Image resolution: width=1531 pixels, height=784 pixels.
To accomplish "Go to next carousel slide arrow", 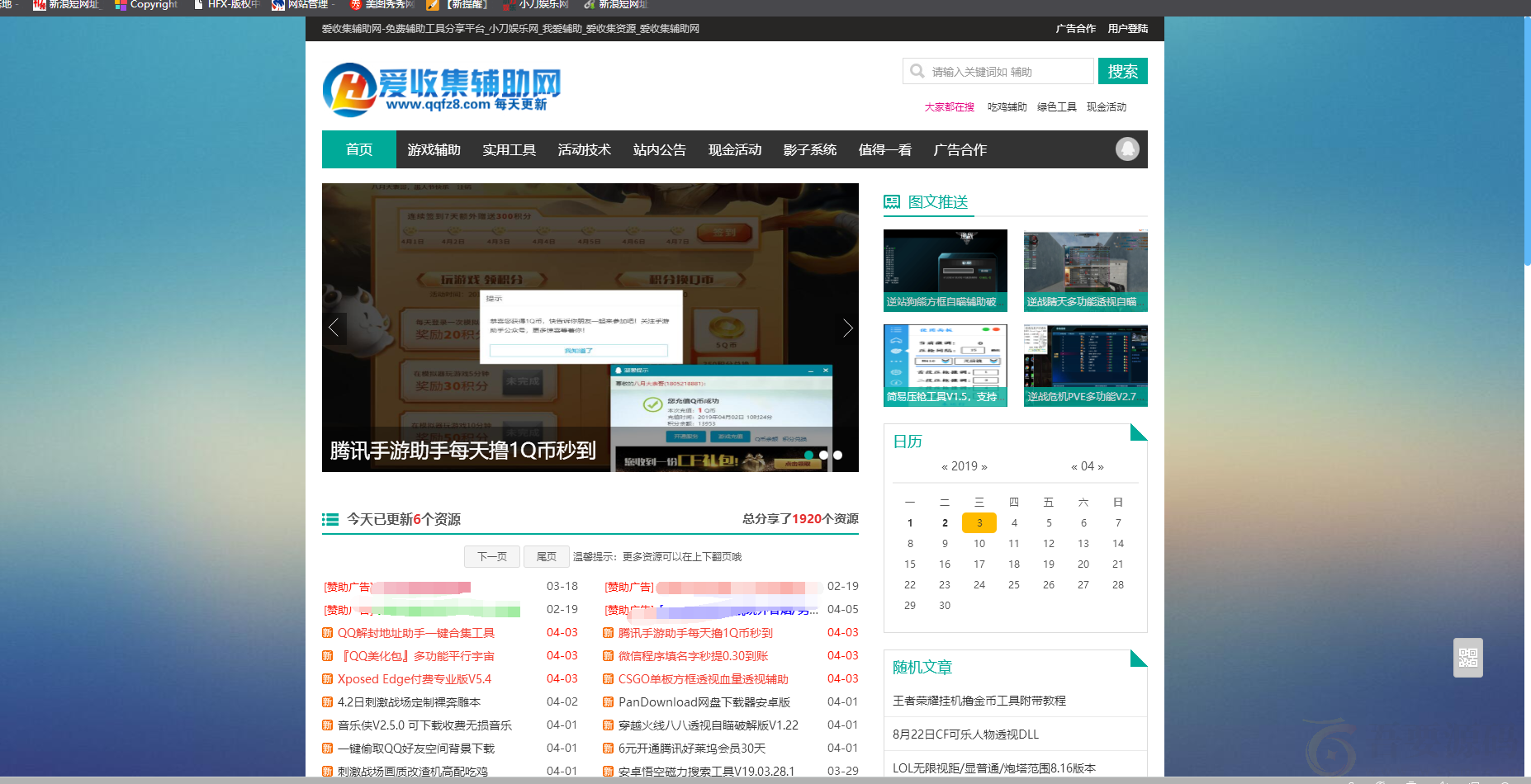I will [x=847, y=328].
